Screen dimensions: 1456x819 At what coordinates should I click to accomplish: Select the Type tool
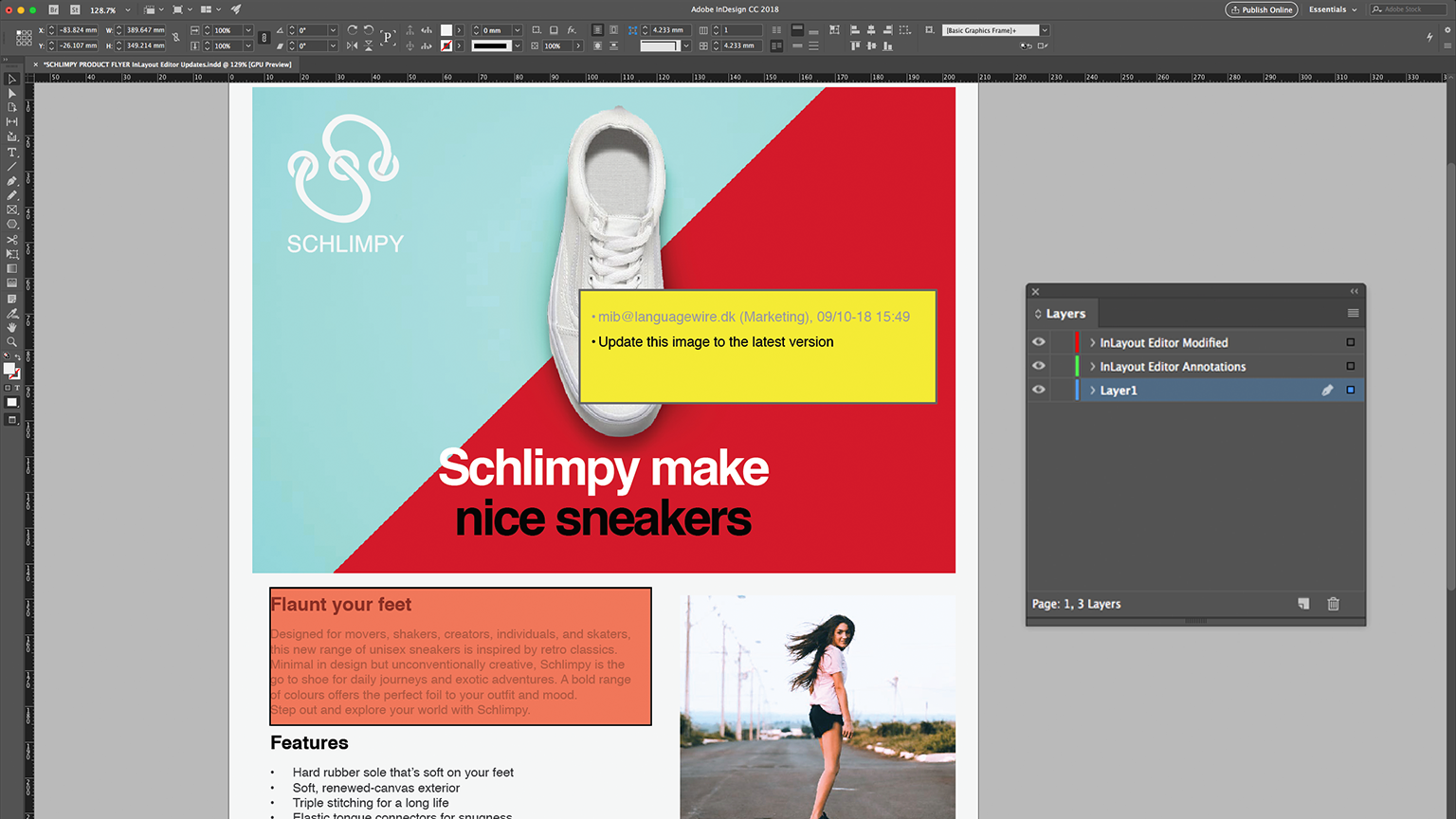[x=12, y=152]
